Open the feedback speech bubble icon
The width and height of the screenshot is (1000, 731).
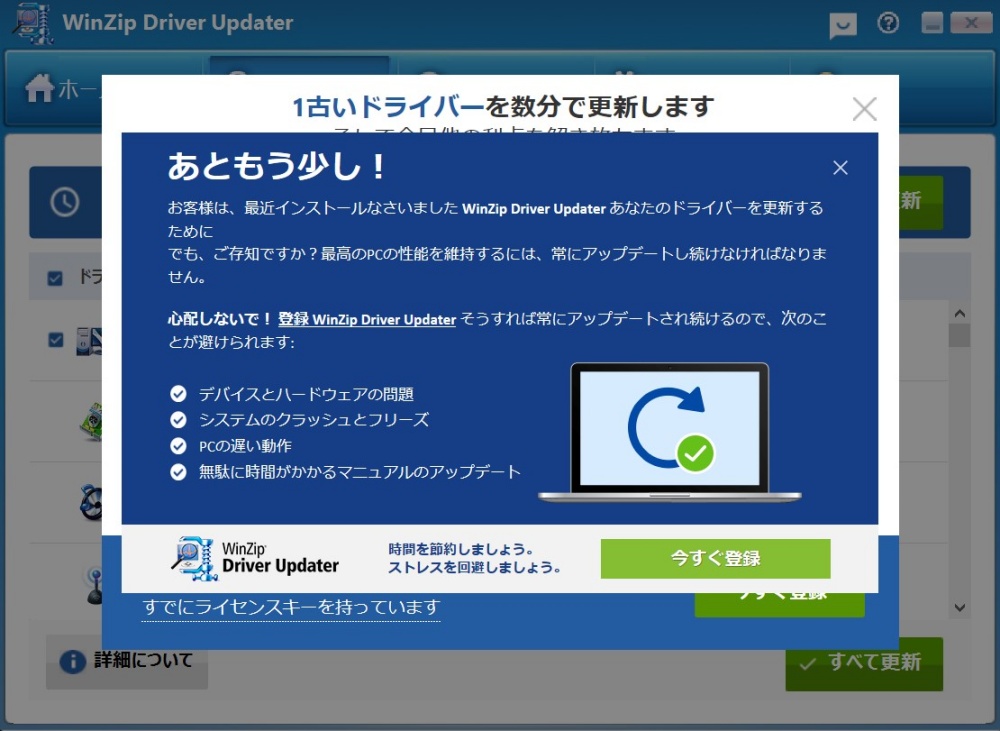click(842, 24)
